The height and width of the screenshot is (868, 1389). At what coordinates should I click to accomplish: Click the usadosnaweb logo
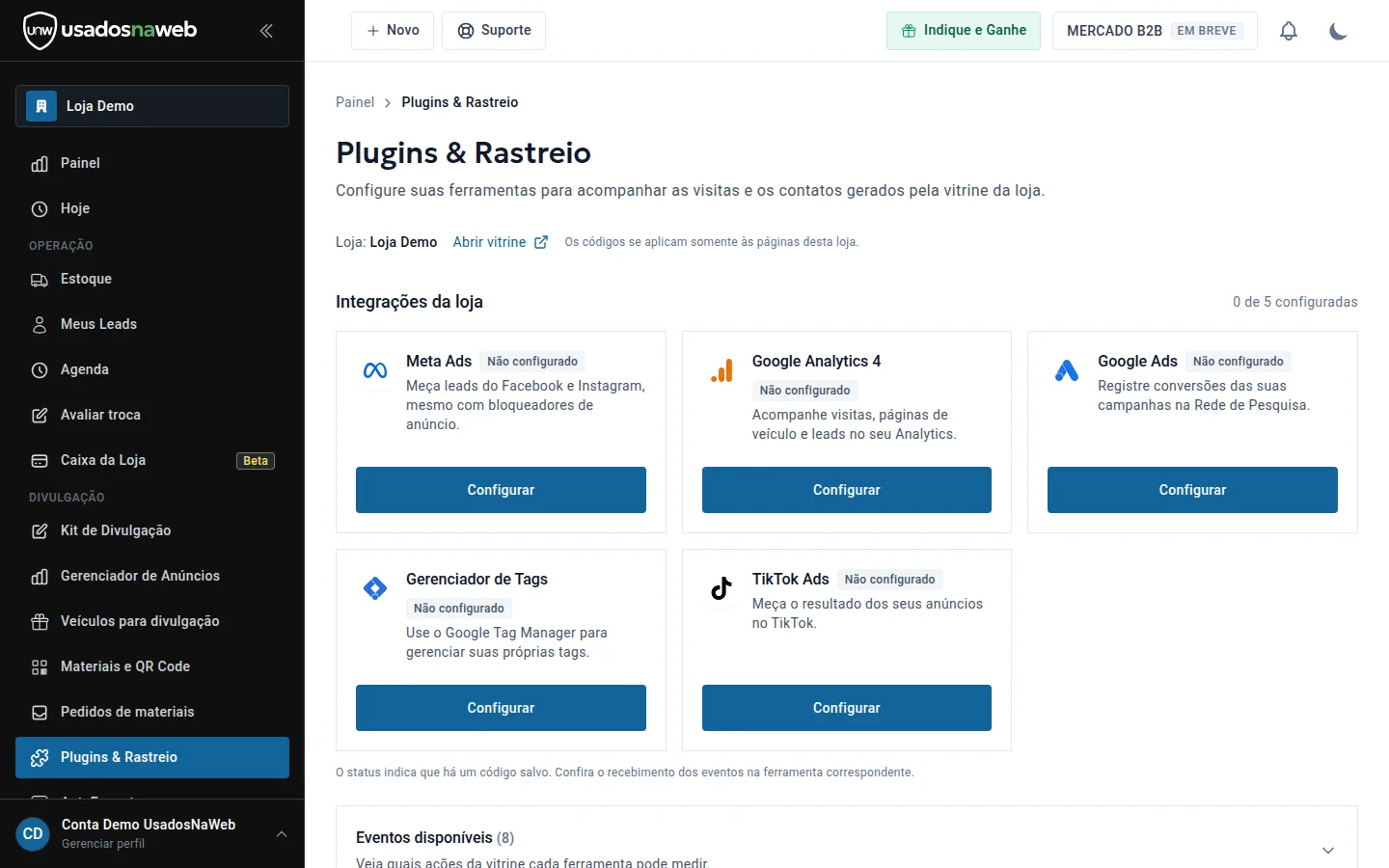coord(110,30)
